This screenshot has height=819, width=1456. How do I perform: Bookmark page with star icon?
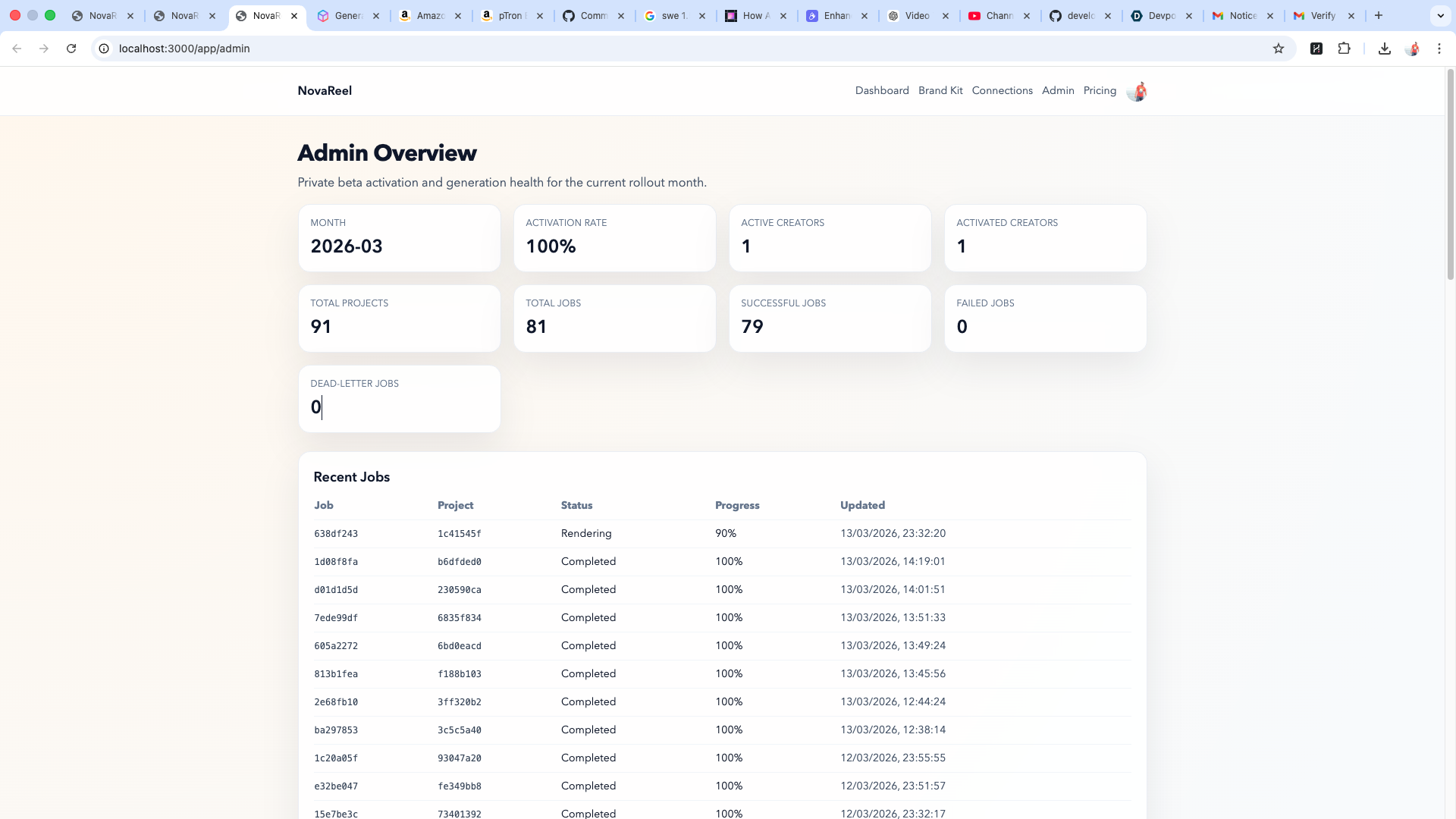1279,49
